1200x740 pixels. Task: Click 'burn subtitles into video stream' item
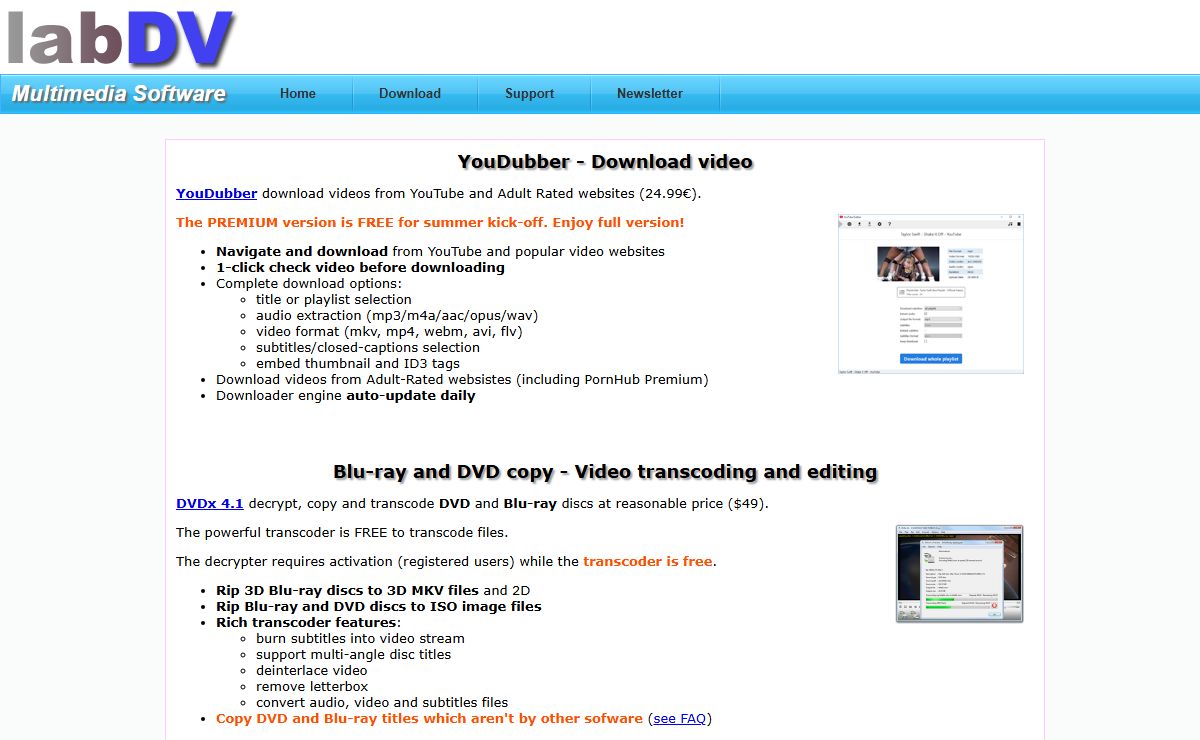[x=360, y=638]
